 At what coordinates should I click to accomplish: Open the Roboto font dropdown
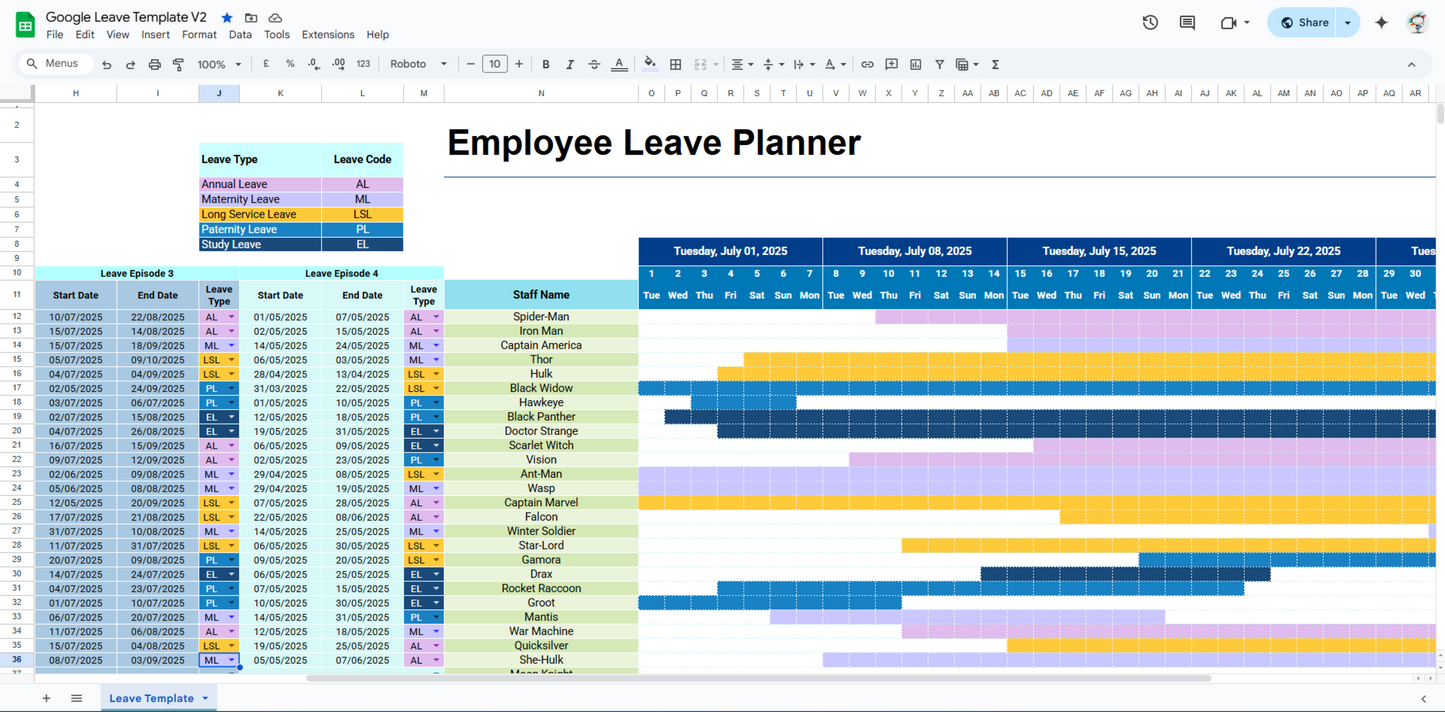point(418,64)
